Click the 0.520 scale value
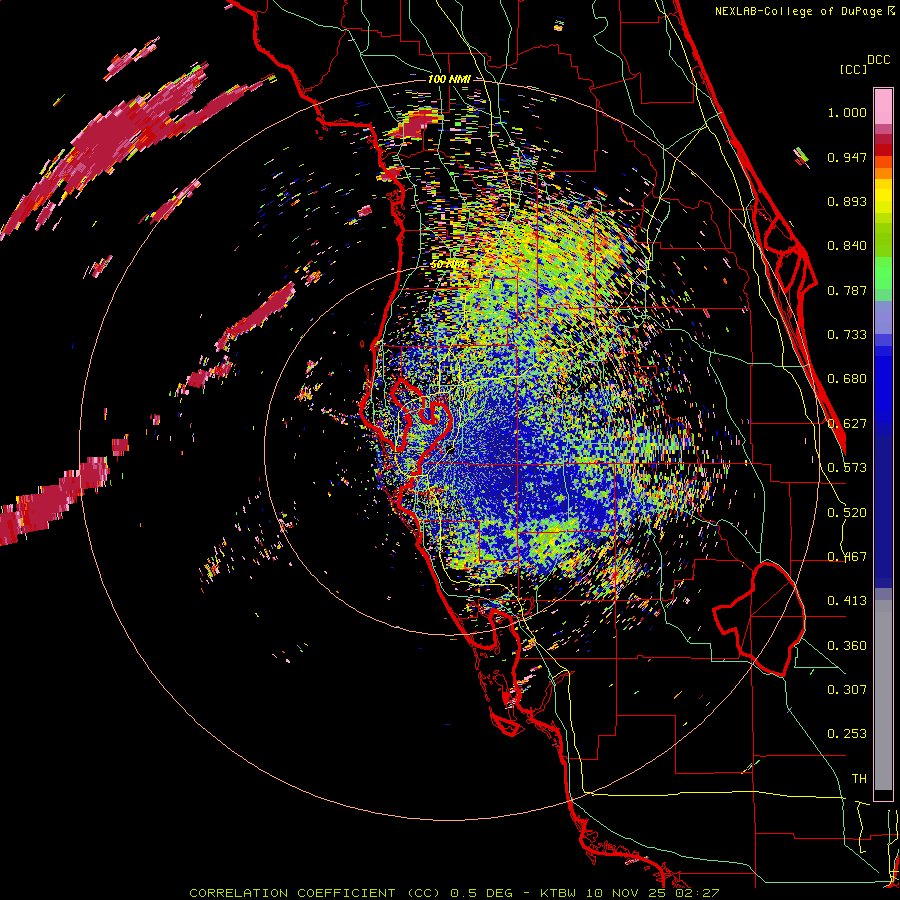 847,513
